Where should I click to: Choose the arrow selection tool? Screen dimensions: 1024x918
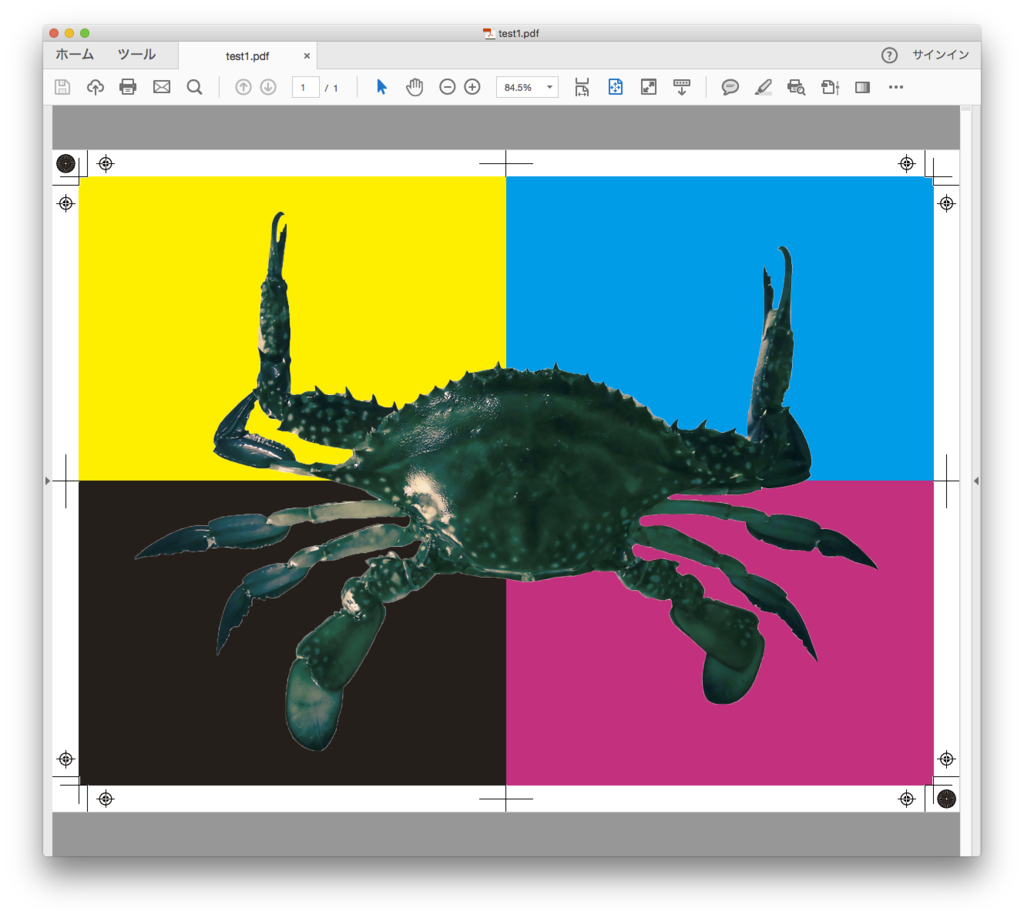click(x=382, y=87)
